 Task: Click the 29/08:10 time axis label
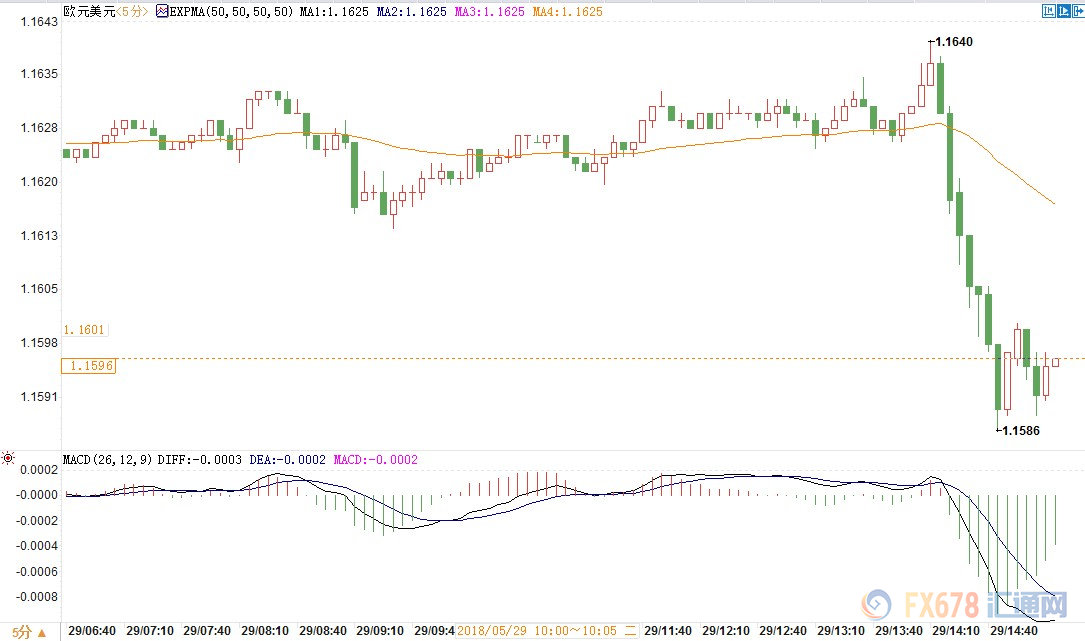pos(265,631)
